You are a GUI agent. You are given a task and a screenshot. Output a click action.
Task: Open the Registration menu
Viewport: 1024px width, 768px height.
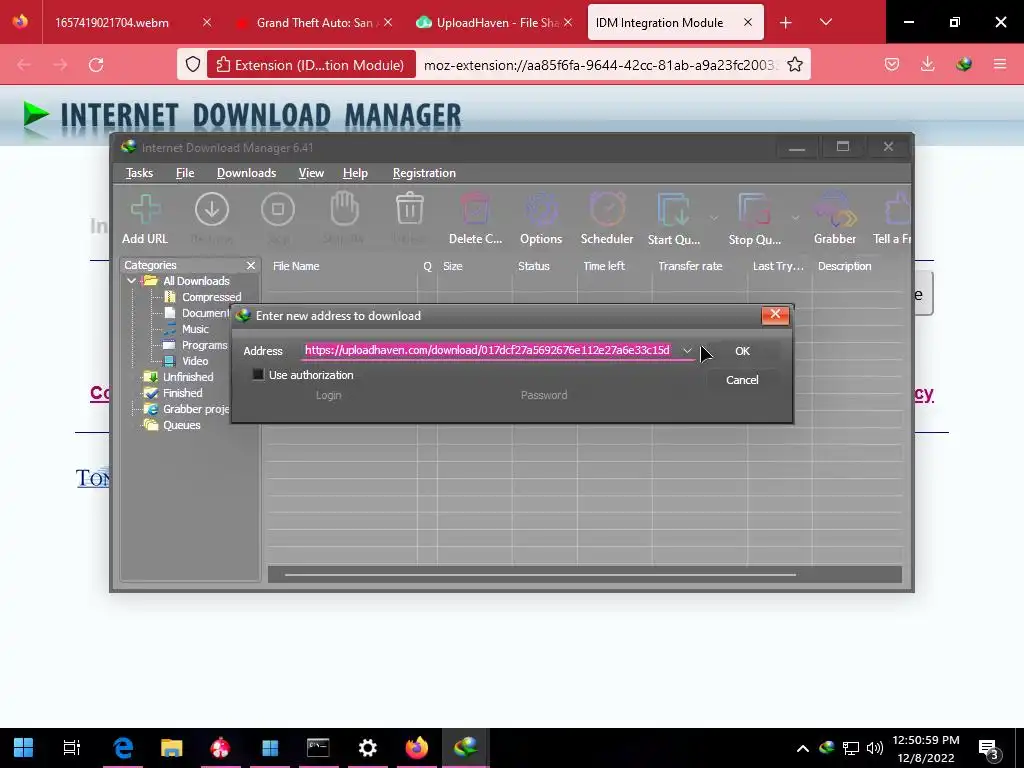[424, 173]
